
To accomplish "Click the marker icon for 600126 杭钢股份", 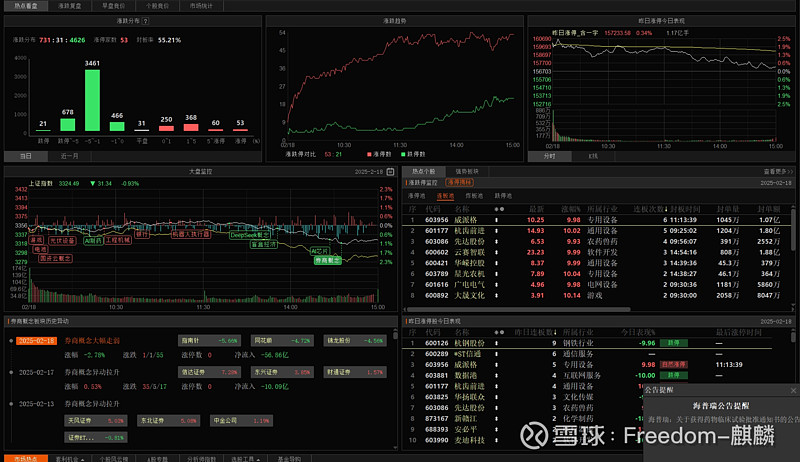I will pos(496,343).
